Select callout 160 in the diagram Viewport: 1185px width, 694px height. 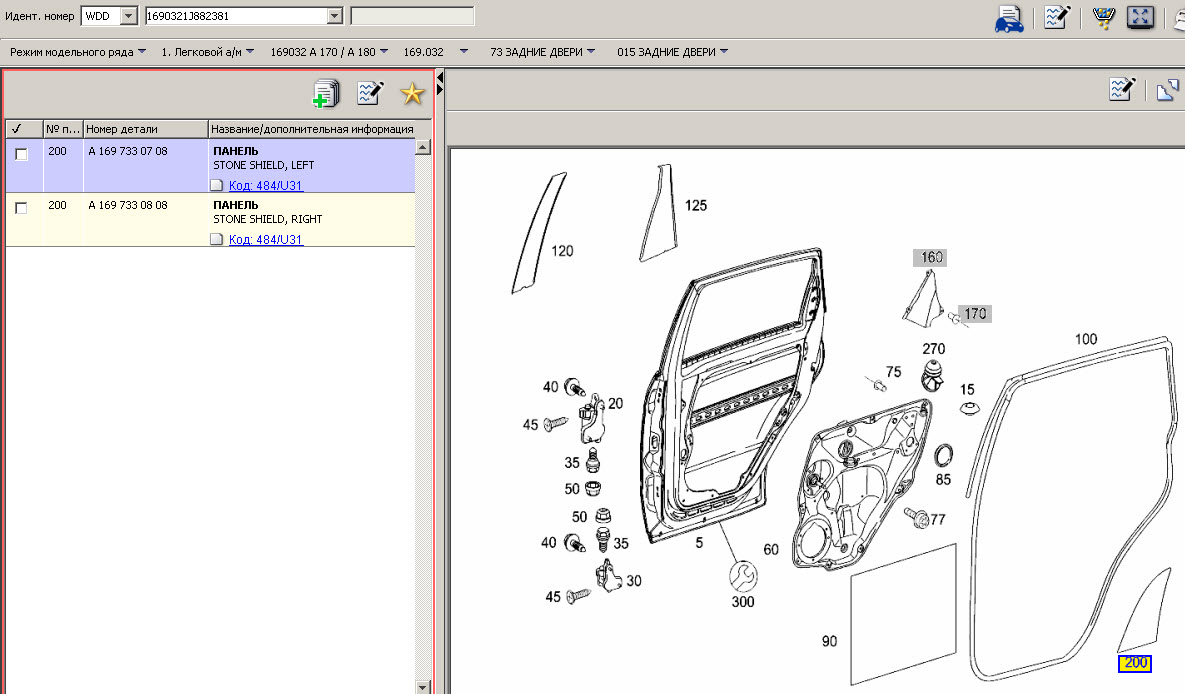930,257
